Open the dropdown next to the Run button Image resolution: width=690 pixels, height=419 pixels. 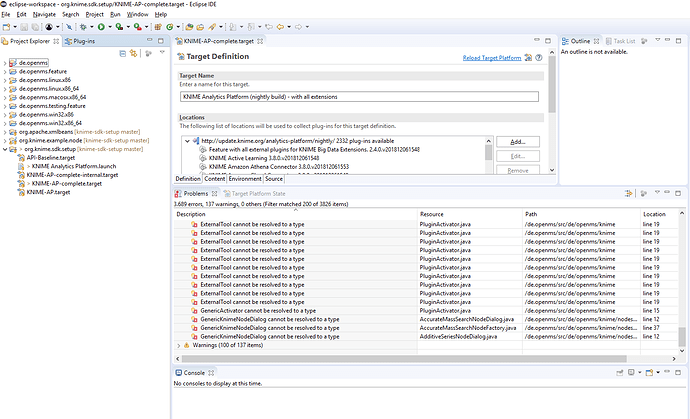click(x=110, y=27)
